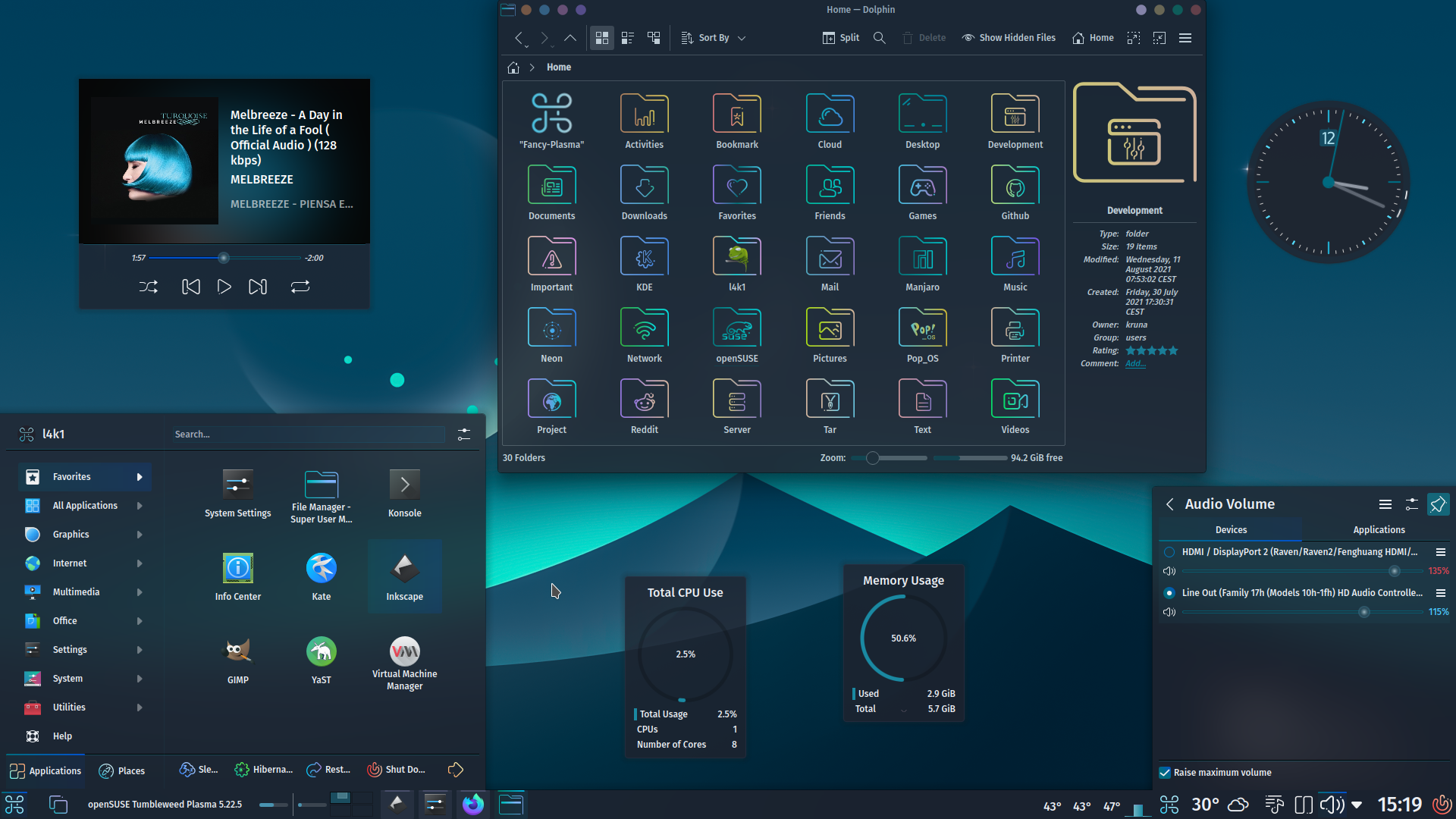Screen dimensions: 1456x819
Task: Expand the Utilities category
Action: [x=84, y=708]
